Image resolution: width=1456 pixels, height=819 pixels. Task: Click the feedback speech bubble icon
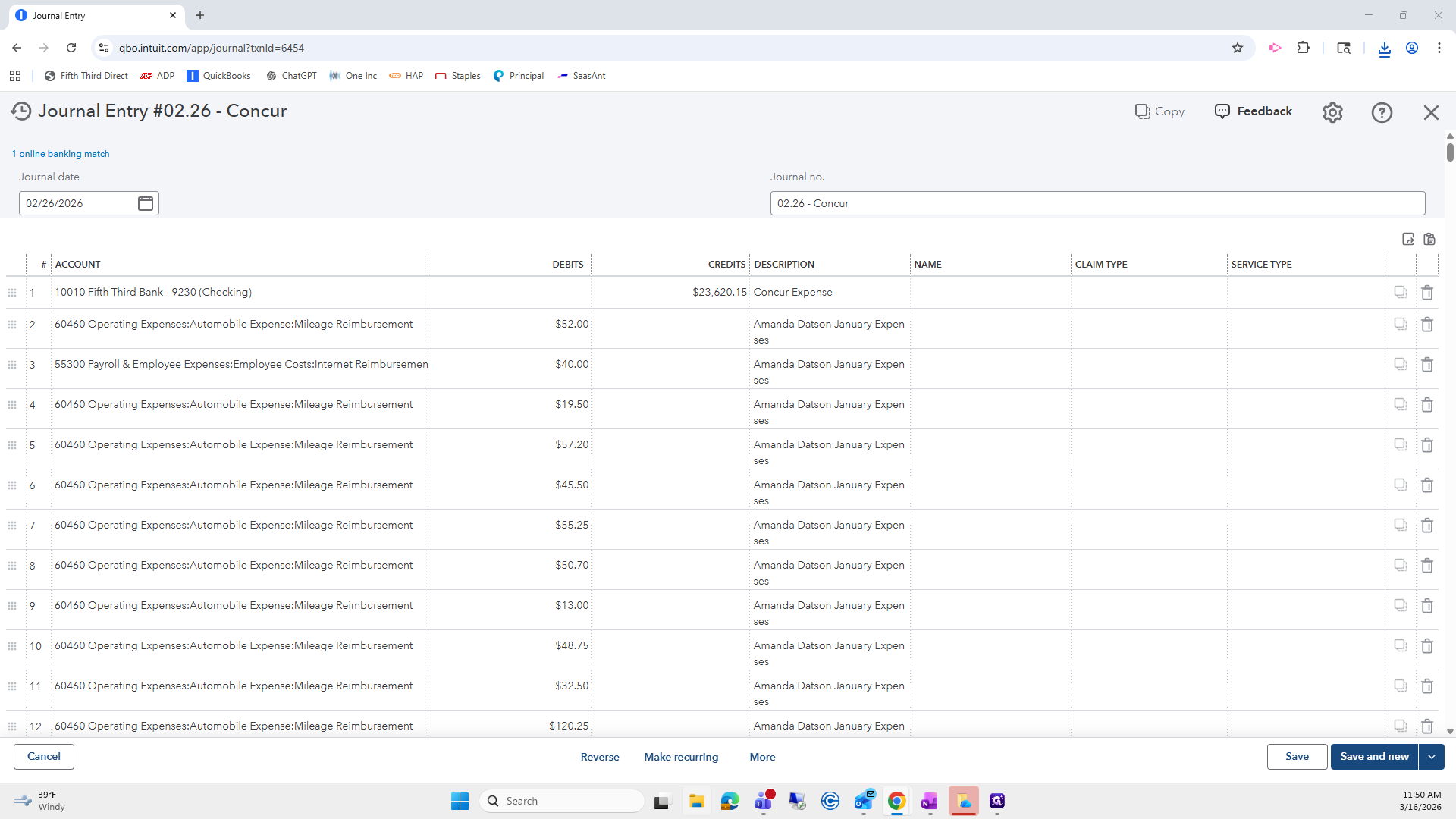point(1222,111)
